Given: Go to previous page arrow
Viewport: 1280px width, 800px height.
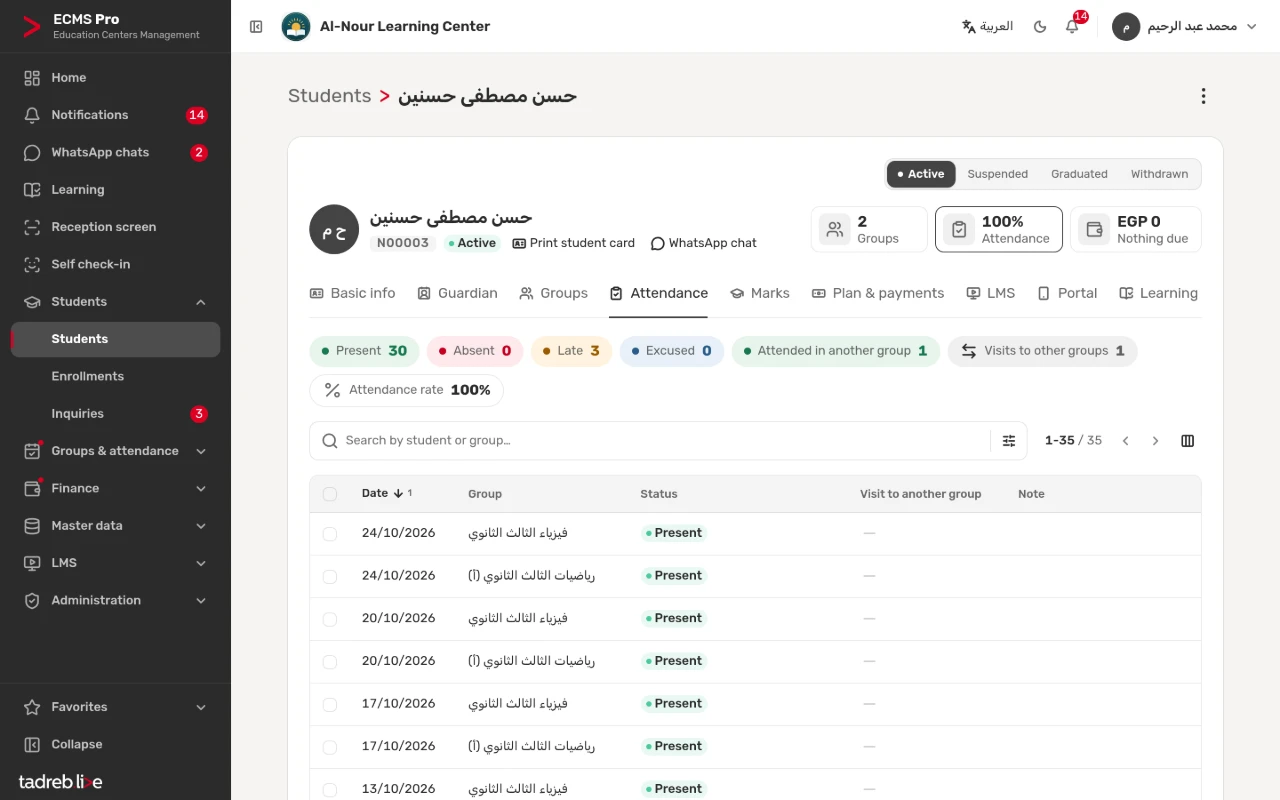Looking at the screenshot, I should coord(1126,441).
